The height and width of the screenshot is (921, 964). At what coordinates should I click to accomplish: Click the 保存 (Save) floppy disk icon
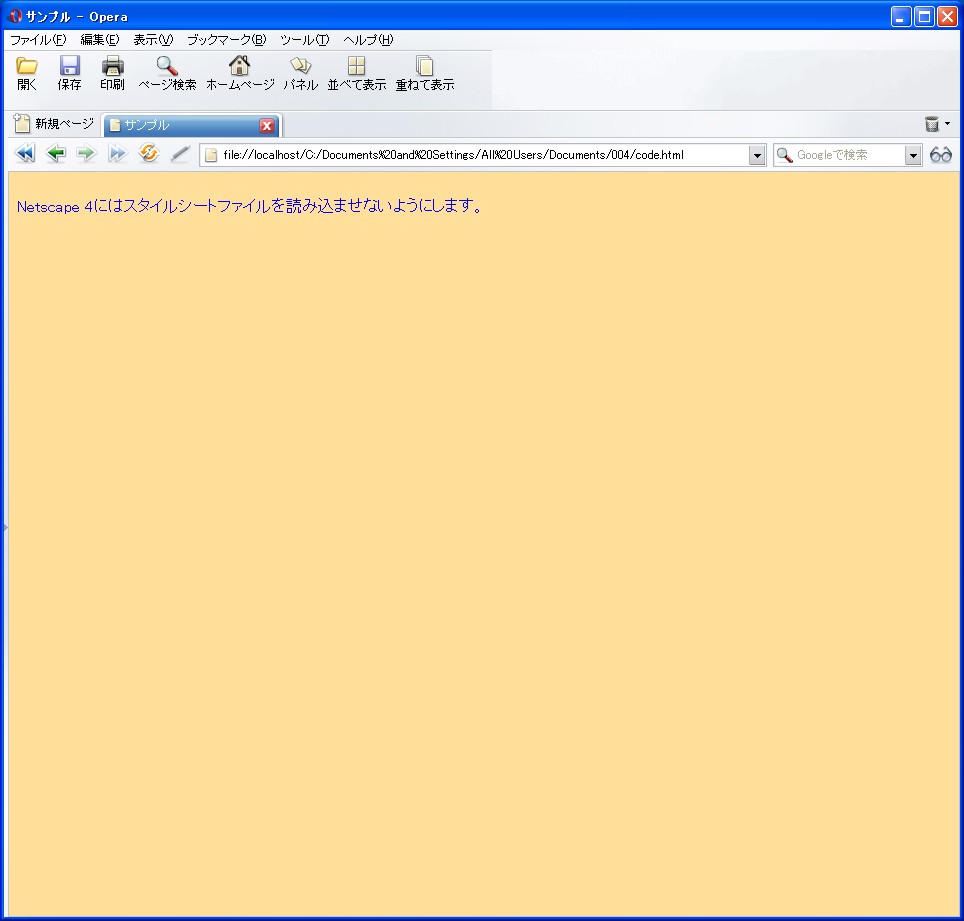coord(69,66)
